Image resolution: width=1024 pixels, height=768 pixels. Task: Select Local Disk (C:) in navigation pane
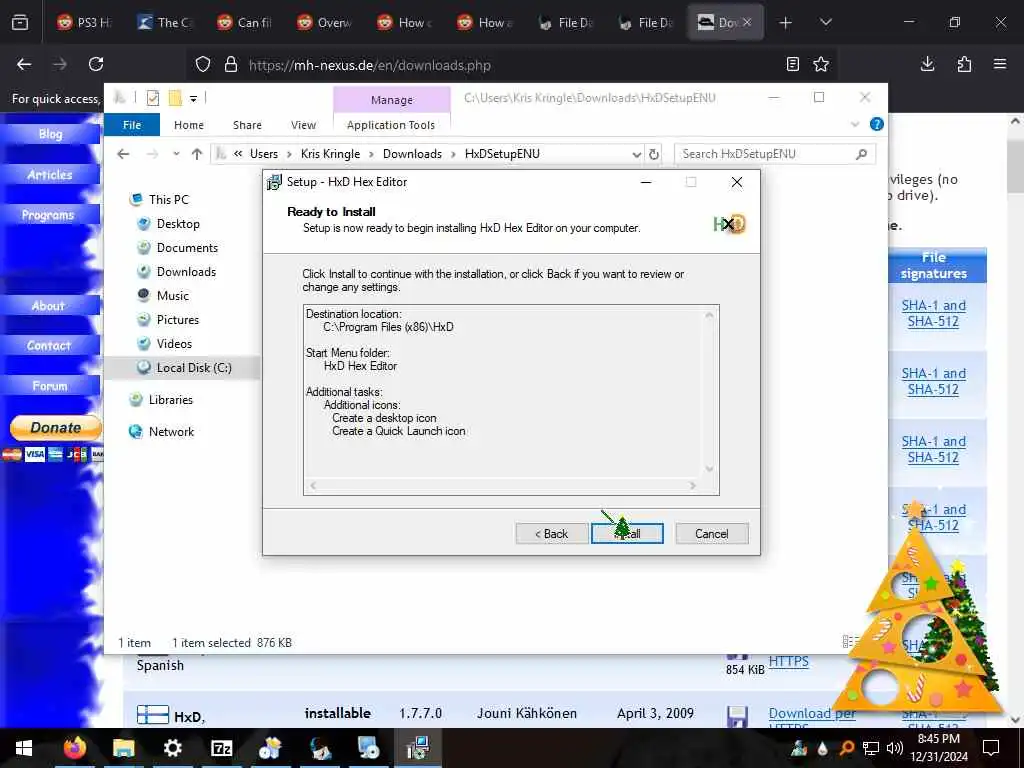(194, 368)
